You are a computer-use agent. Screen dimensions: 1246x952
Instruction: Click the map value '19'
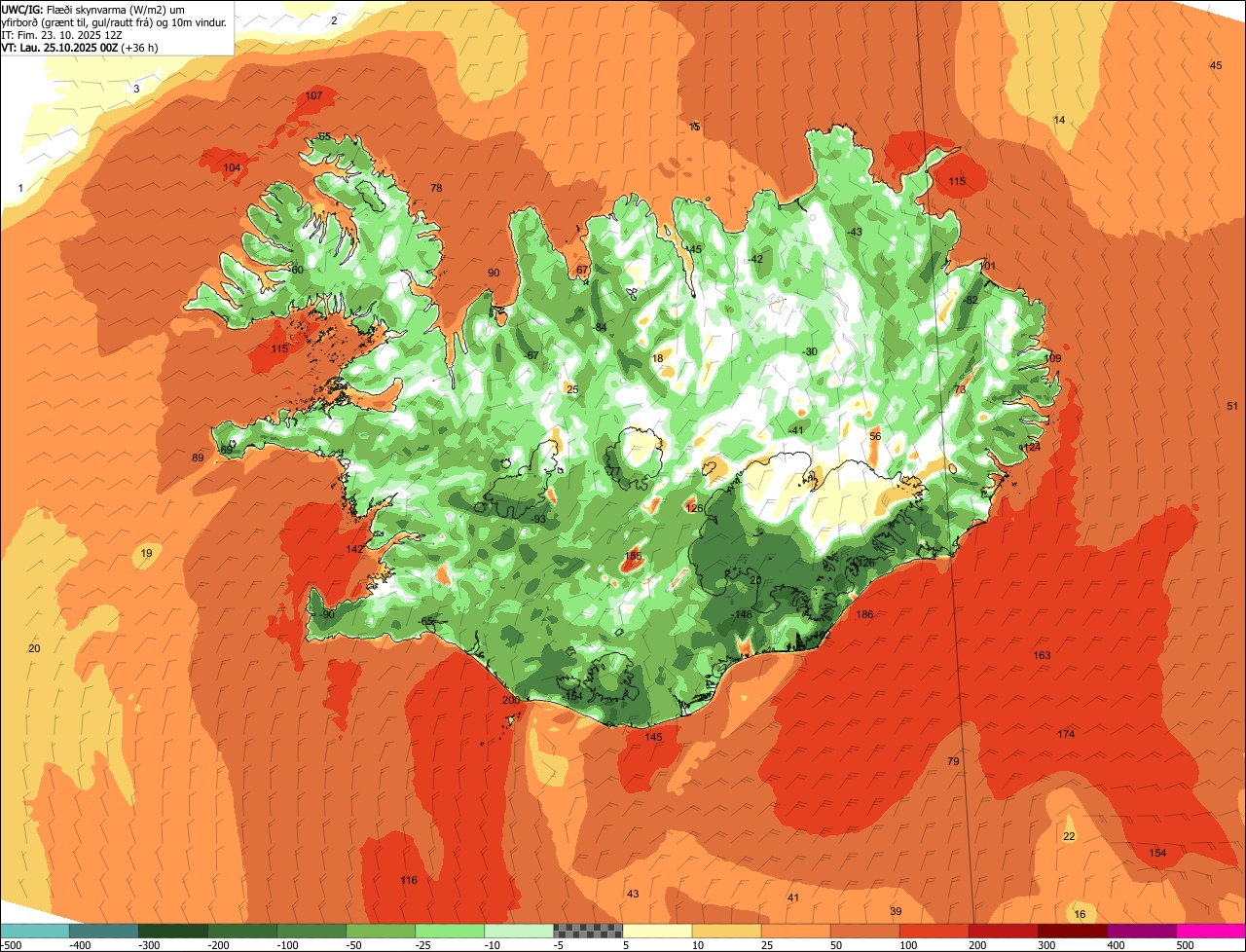(x=146, y=553)
